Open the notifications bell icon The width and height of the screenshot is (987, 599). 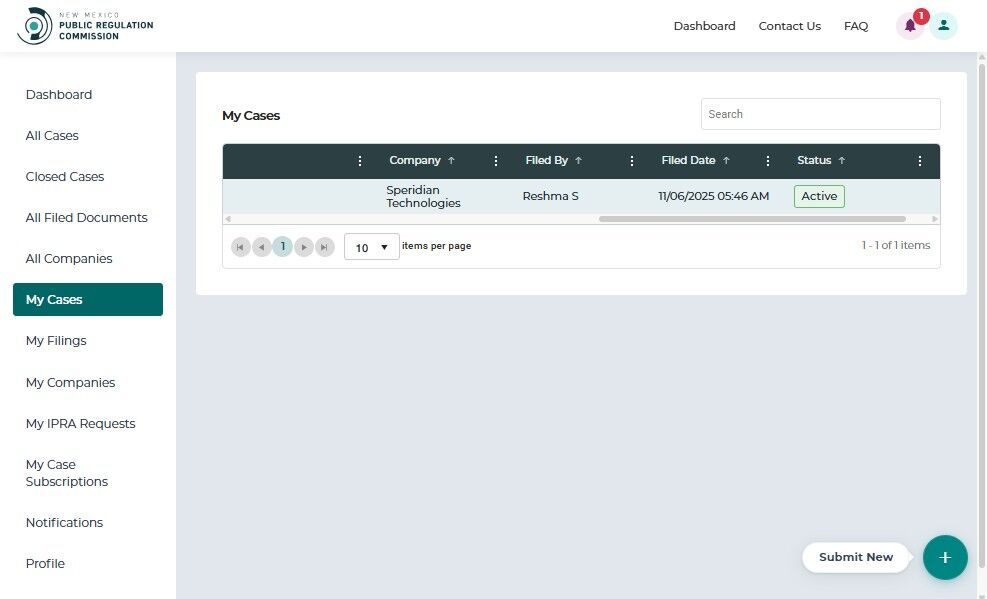(x=910, y=26)
